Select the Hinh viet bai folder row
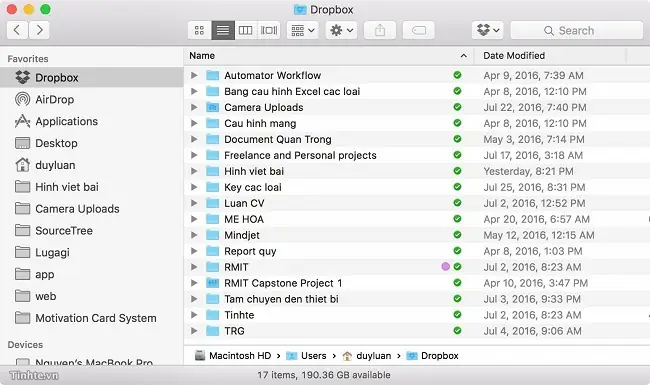Image resolution: width=650 pixels, height=385 pixels. 417,171
